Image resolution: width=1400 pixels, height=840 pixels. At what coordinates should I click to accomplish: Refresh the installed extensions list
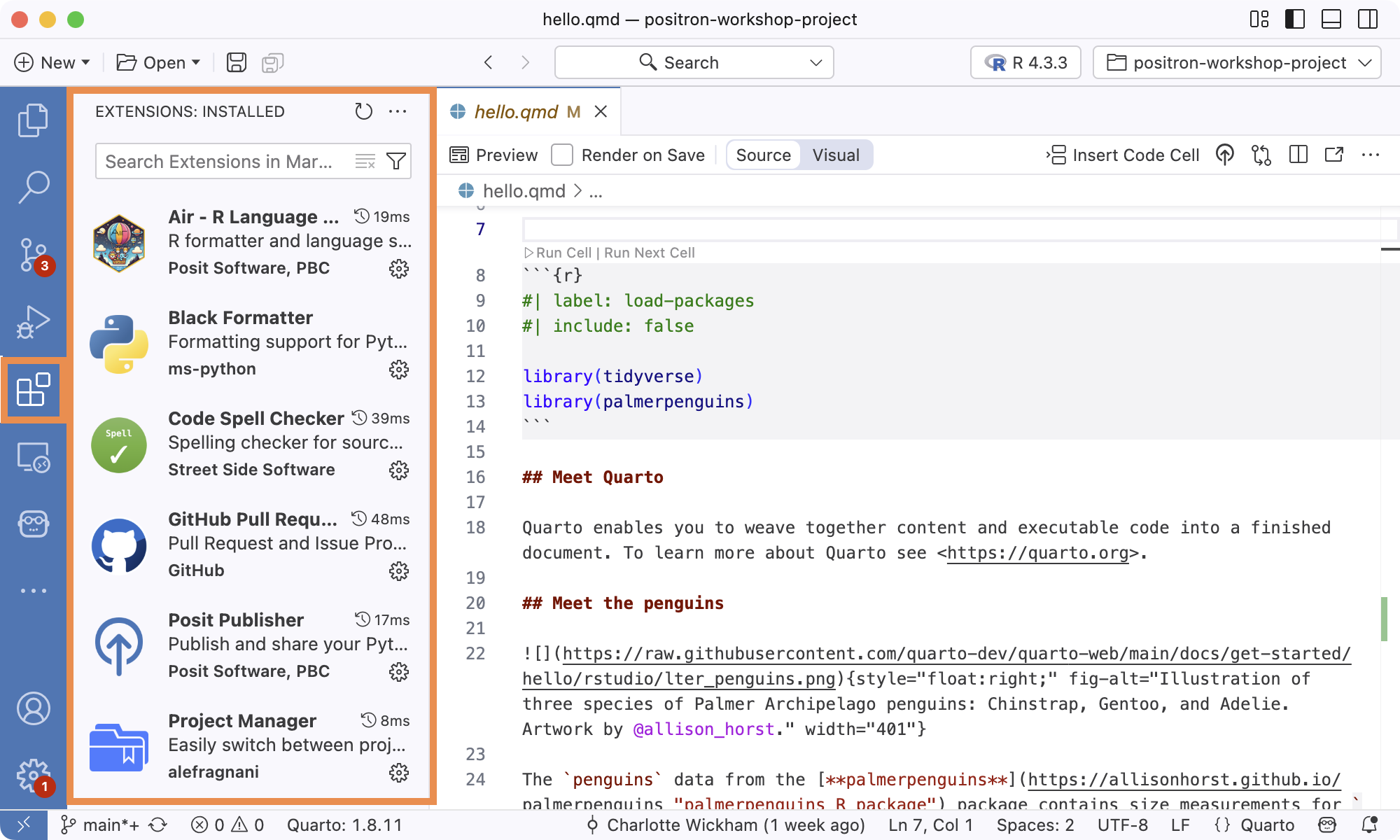tap(363, 111)
